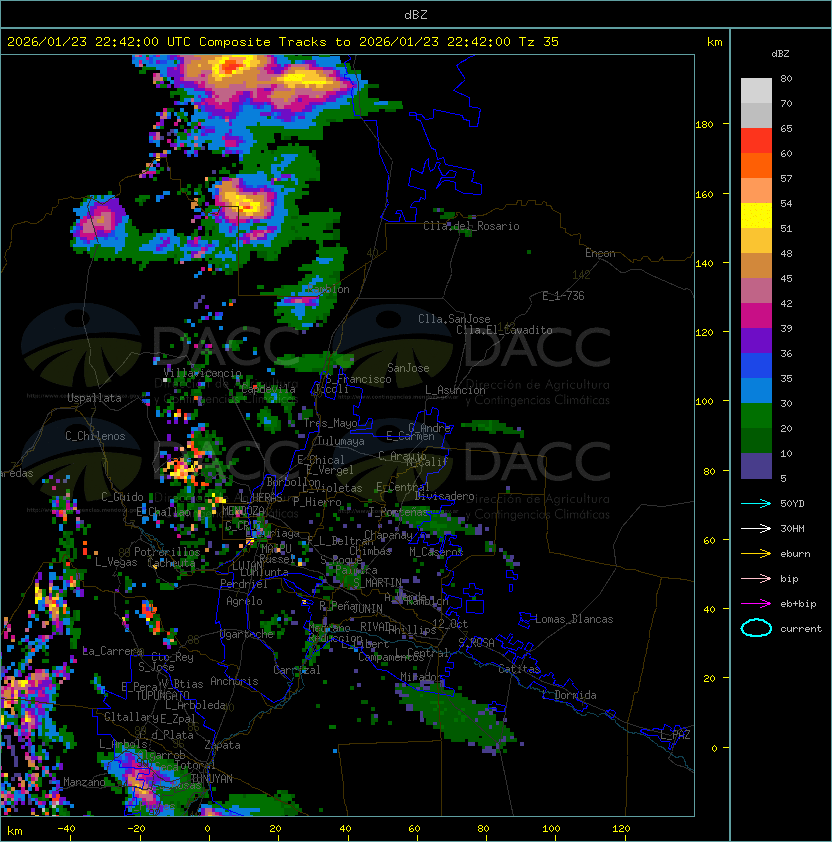The width and height of the screenshot is (832, 842).
Task: Click the dBZ title at top
Action: [415, 14]
